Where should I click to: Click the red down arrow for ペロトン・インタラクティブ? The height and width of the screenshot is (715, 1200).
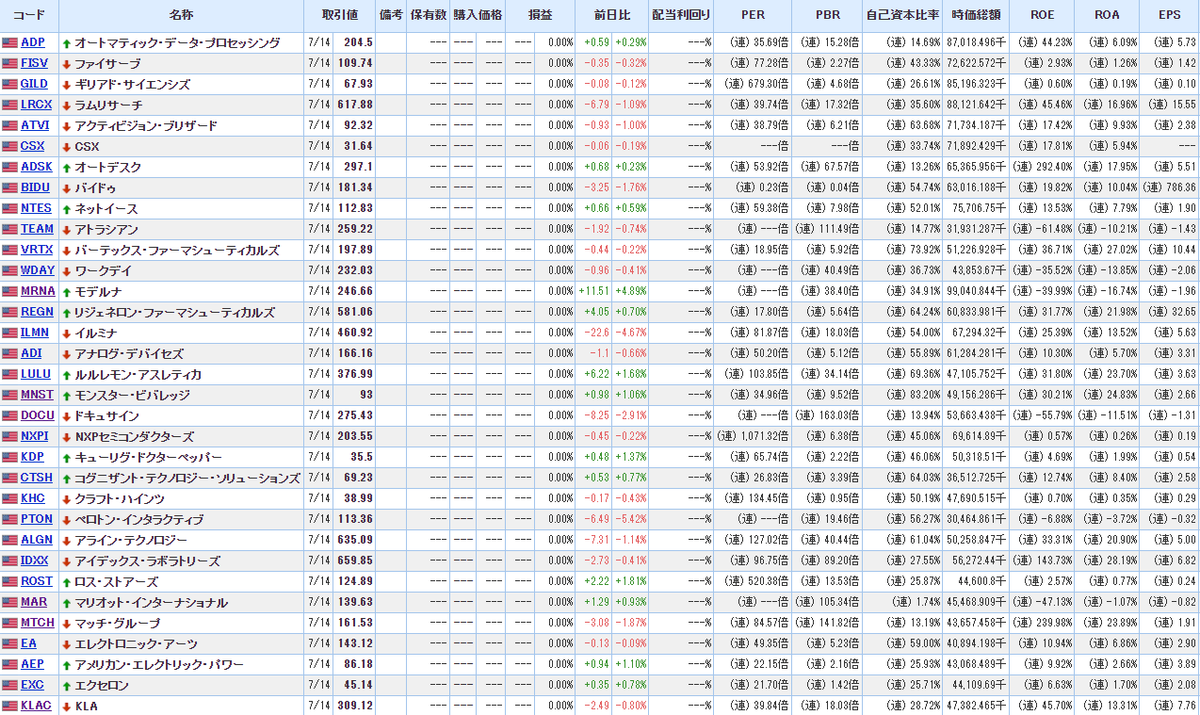click(x=66, y=520)
